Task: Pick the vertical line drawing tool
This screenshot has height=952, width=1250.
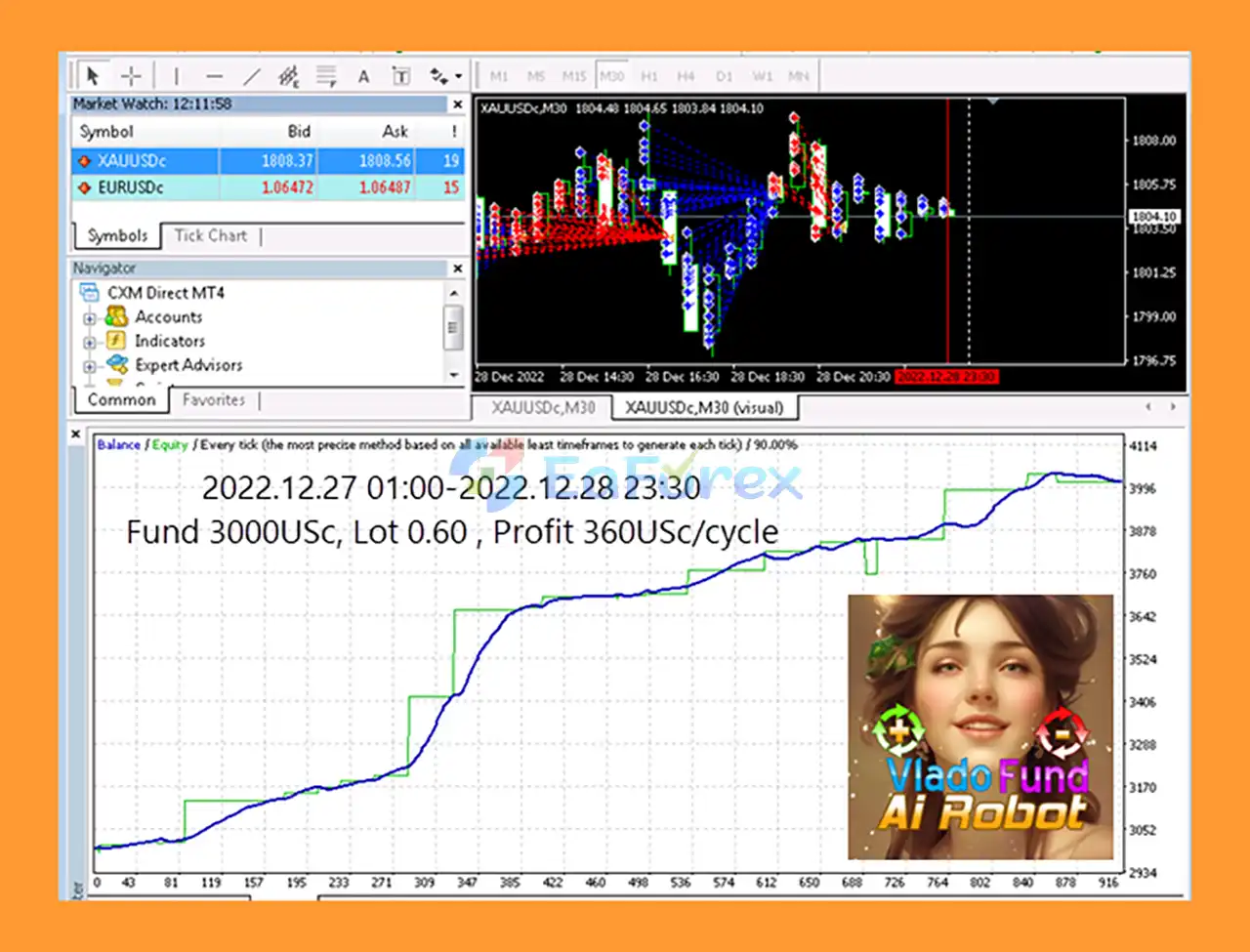Action: [x=177, y=76]
